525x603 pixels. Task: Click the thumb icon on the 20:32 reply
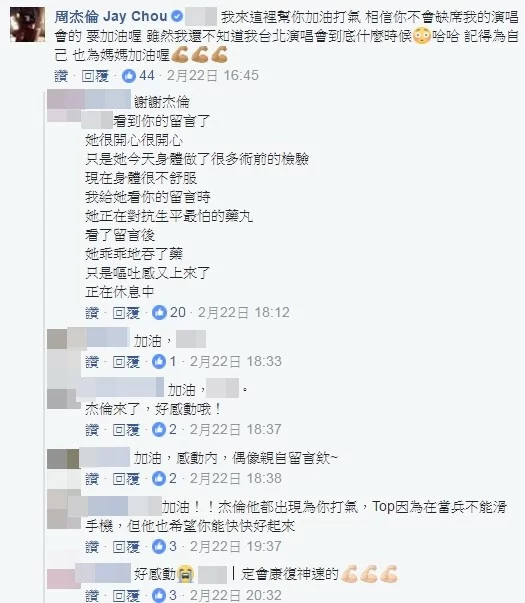click(x=159, y=595)
